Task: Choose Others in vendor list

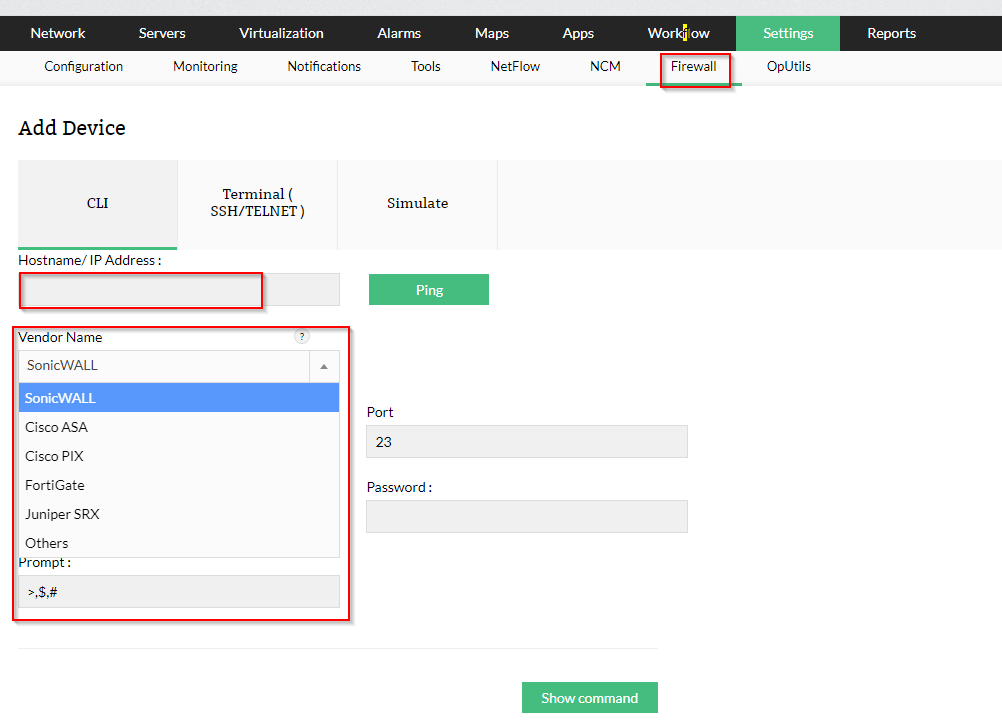Action: point(179,543)
